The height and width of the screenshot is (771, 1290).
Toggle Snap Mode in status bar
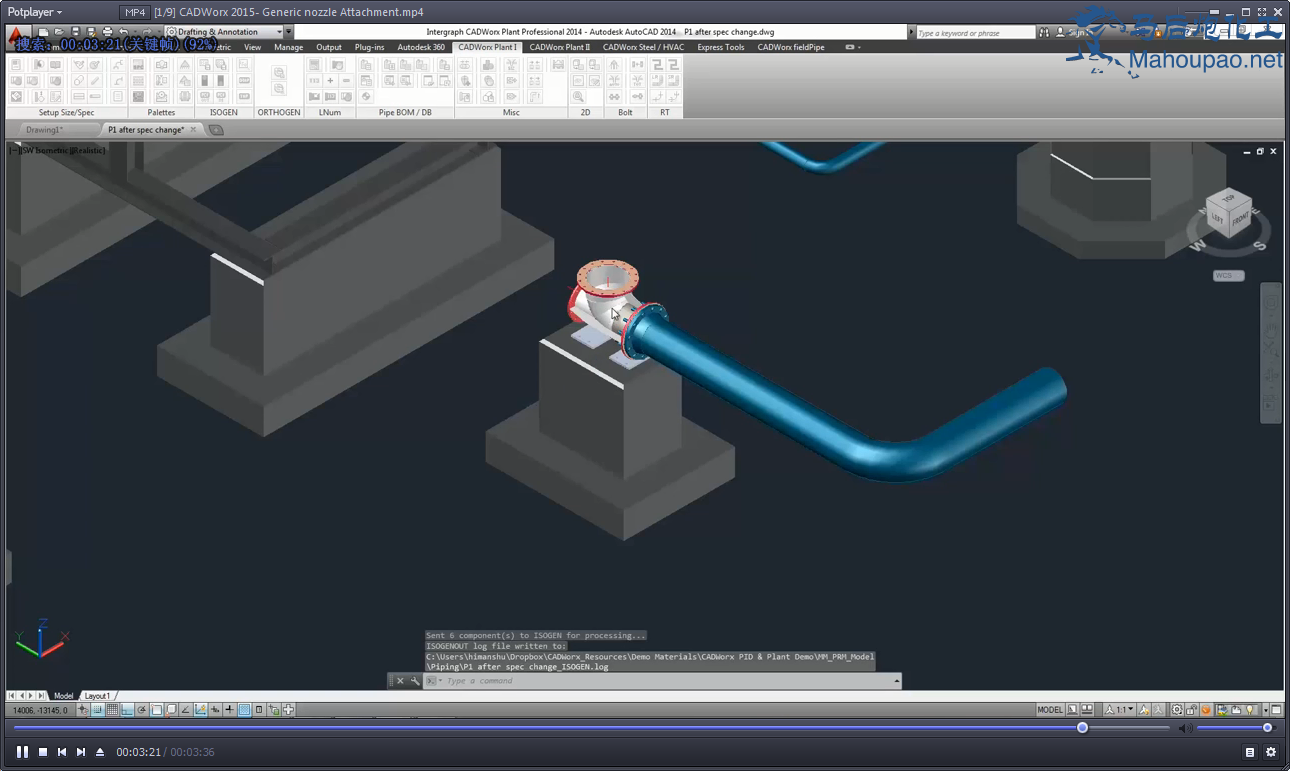(x=97, y=710)
